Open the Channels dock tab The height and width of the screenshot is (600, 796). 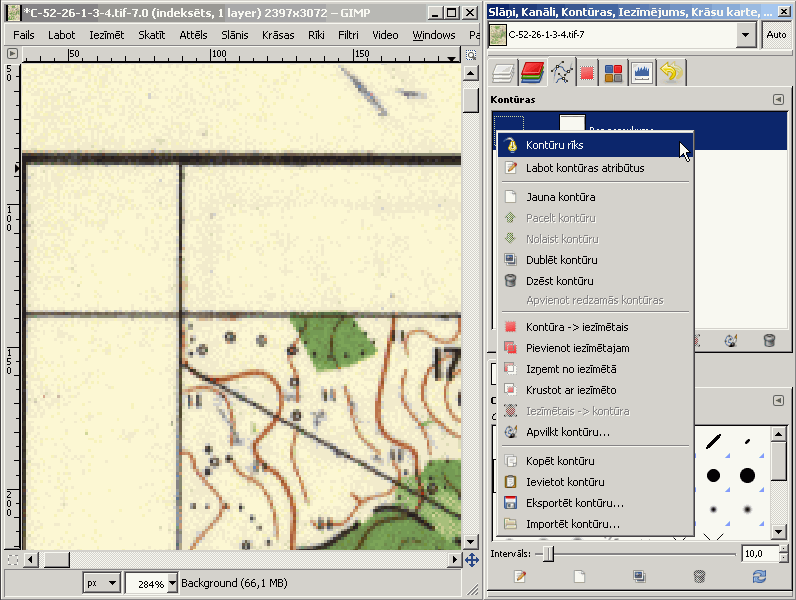tap(532, 73)
